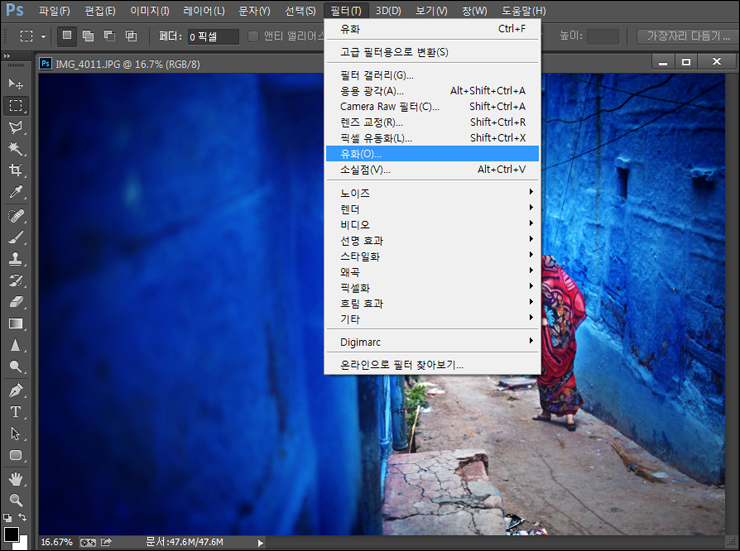
Task: Choose 유화(O)... filter menu item
Action: [432, 154]
